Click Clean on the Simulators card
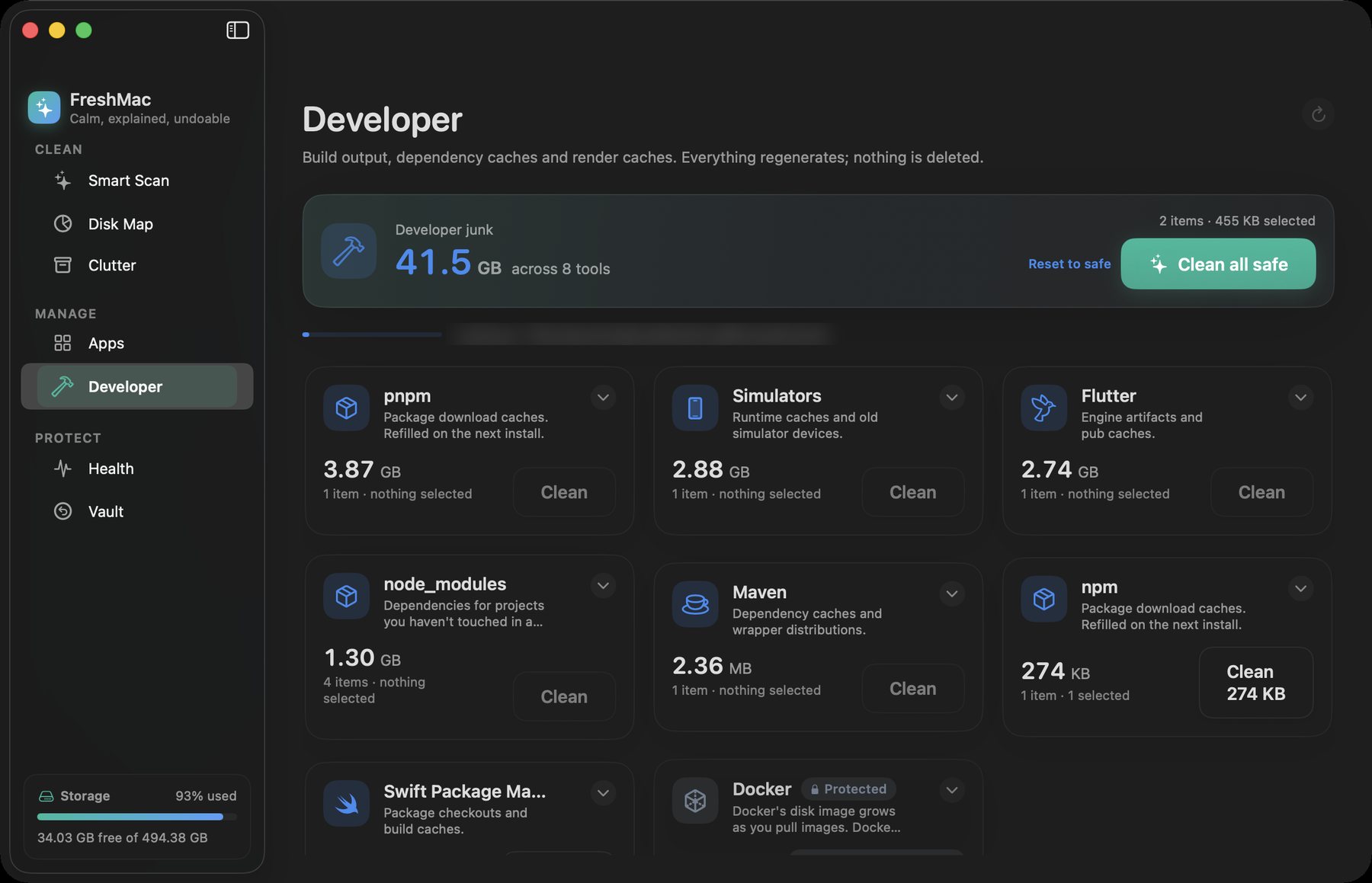Viewport: 1372px width, 883px height. (x=913, y=492)
